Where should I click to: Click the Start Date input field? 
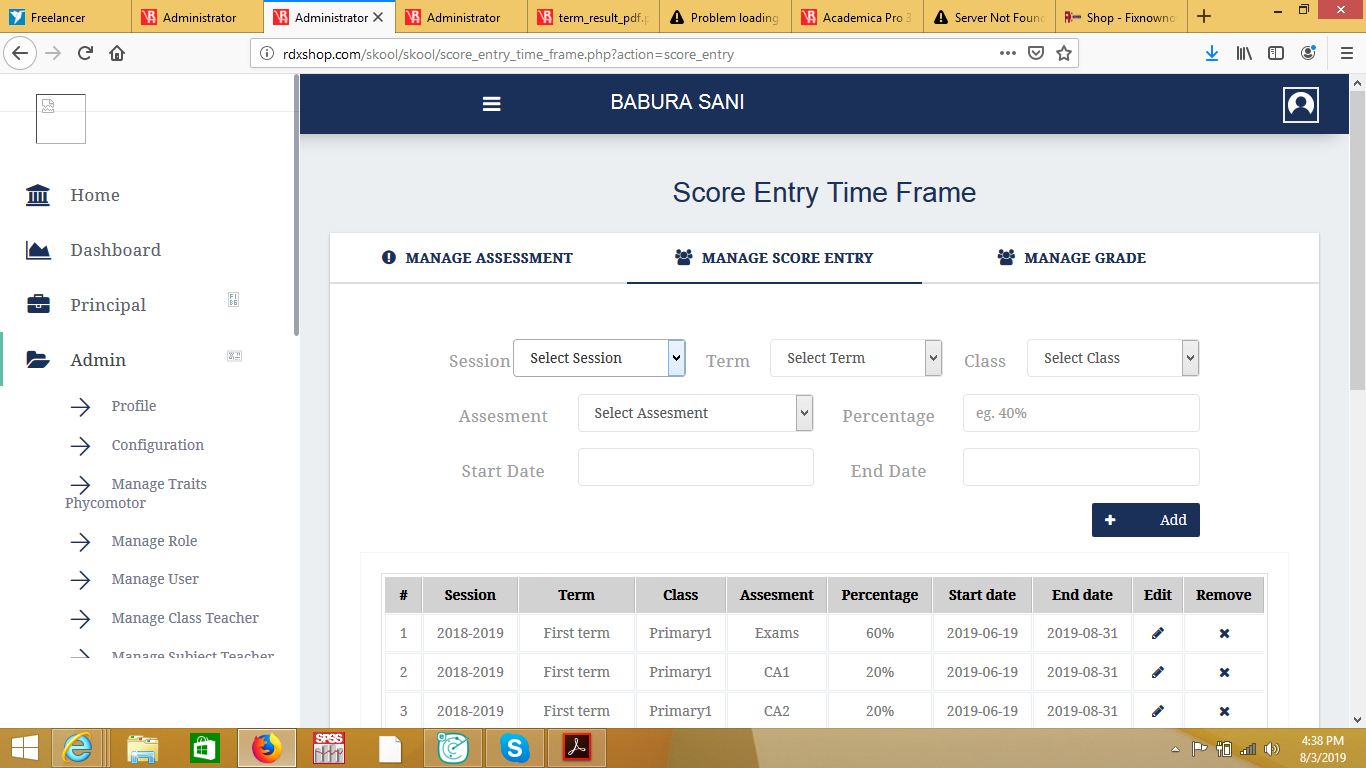point(695,467)
